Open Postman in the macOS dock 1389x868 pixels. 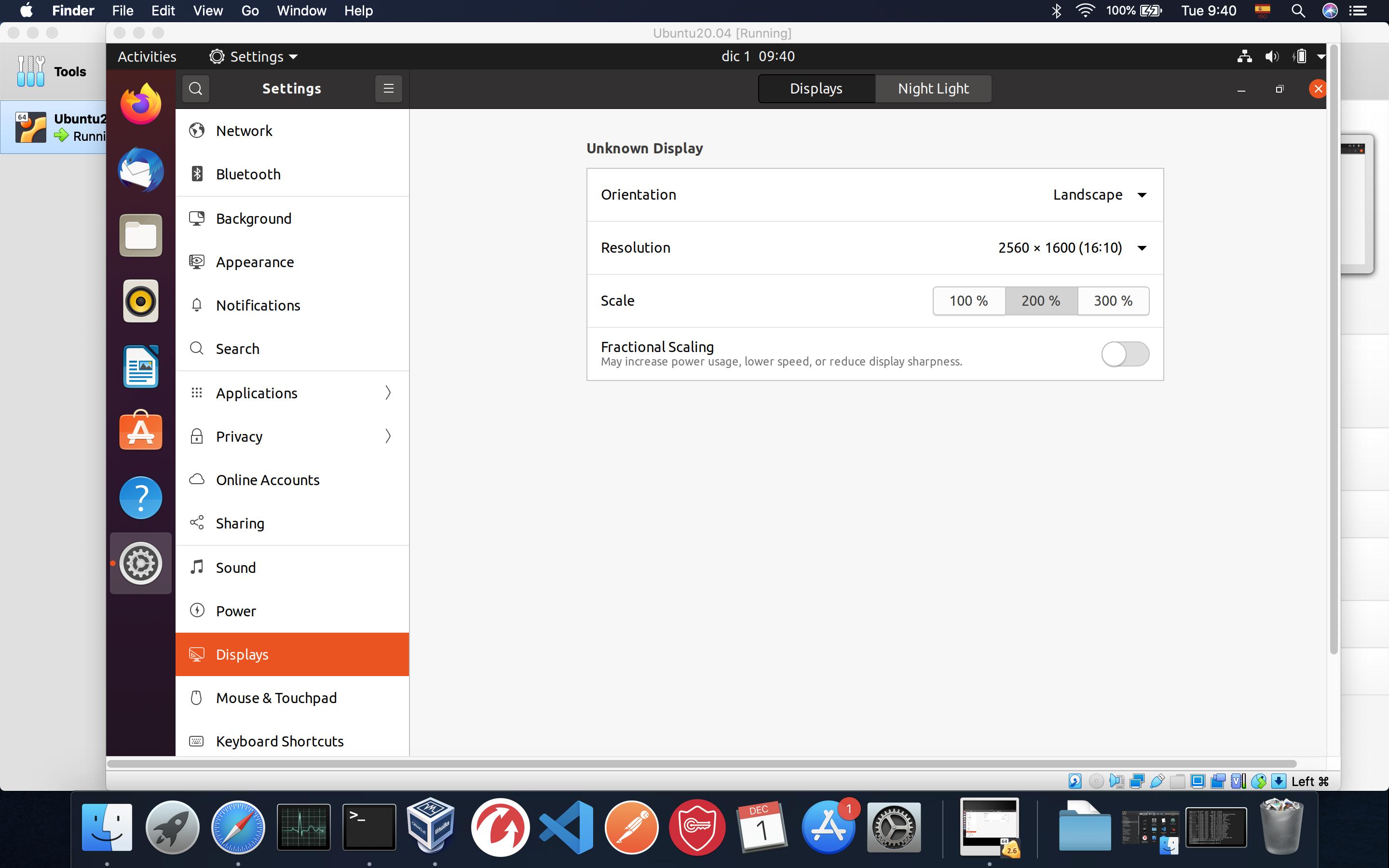(x=632, y=827)
